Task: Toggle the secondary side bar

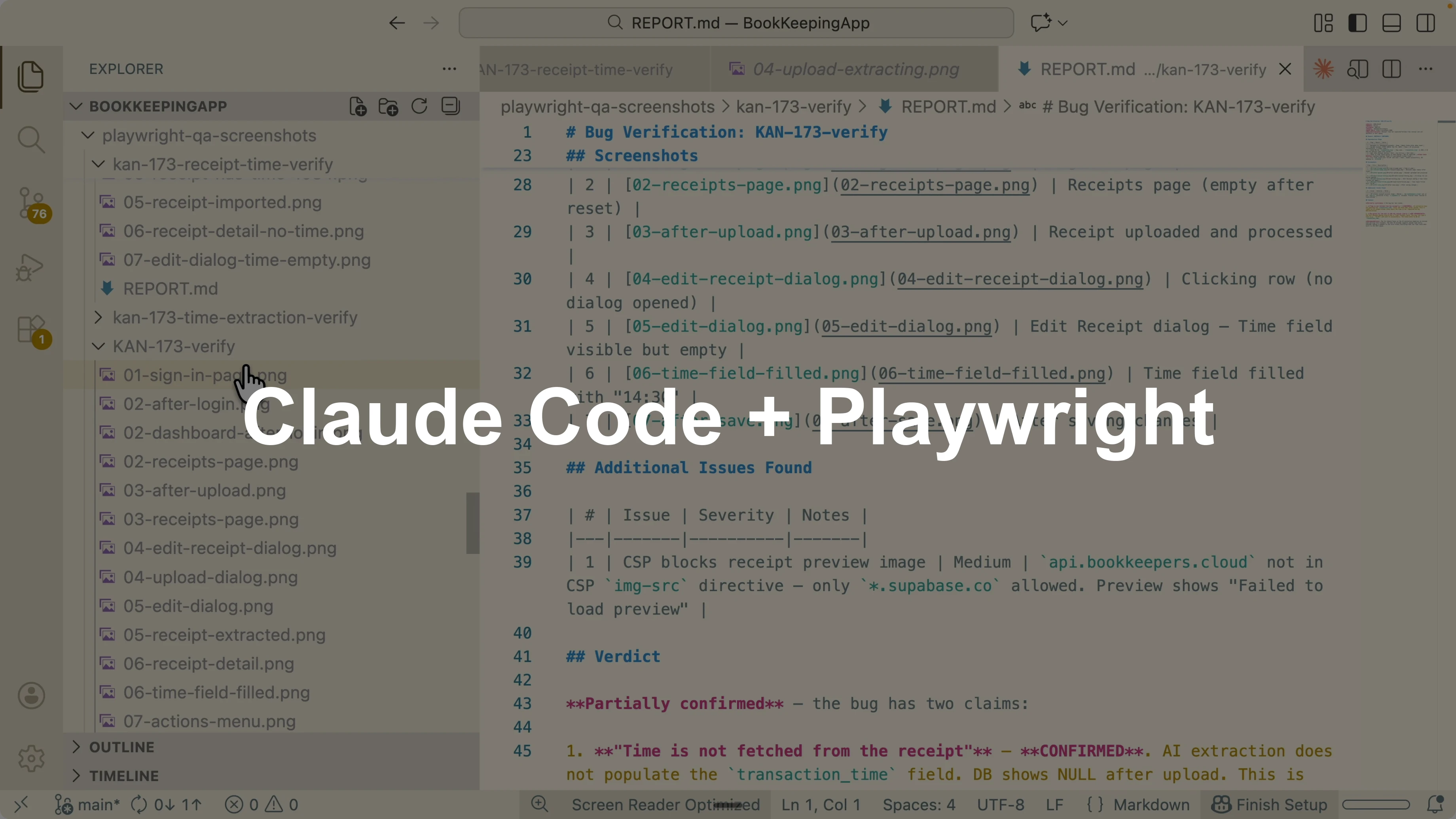Action: coord(1426,23)
